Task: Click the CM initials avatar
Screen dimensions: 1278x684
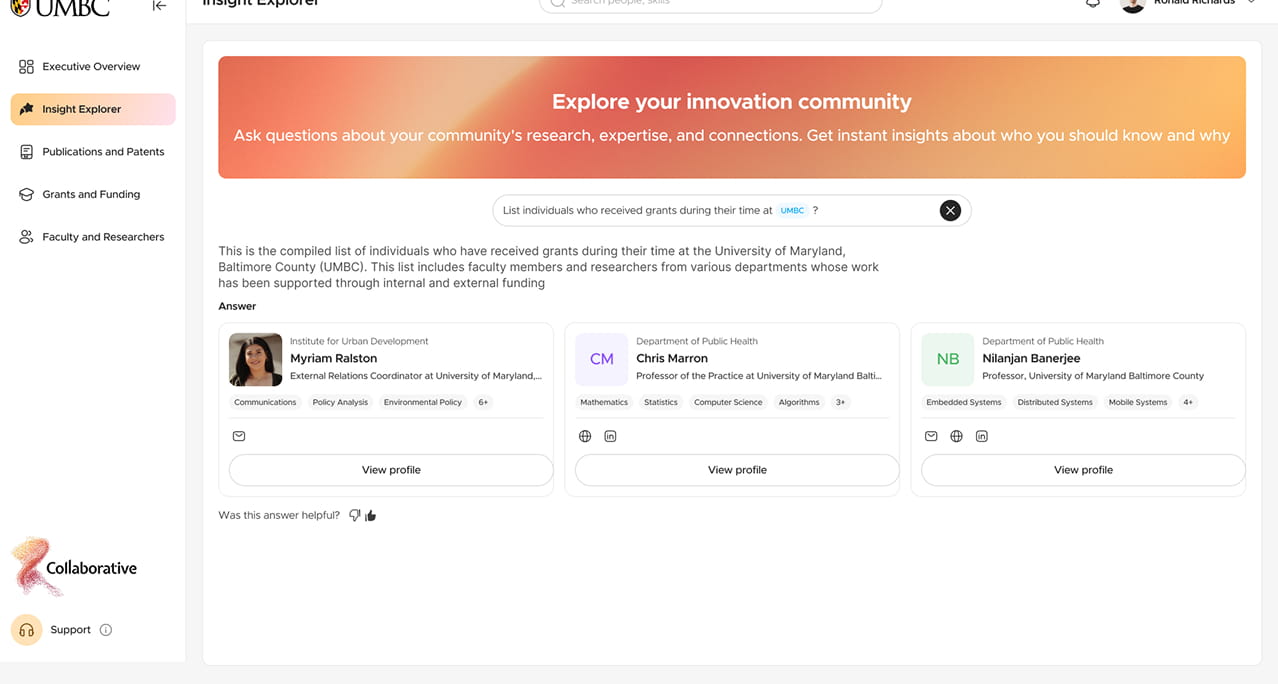Action: coord(601,360)
